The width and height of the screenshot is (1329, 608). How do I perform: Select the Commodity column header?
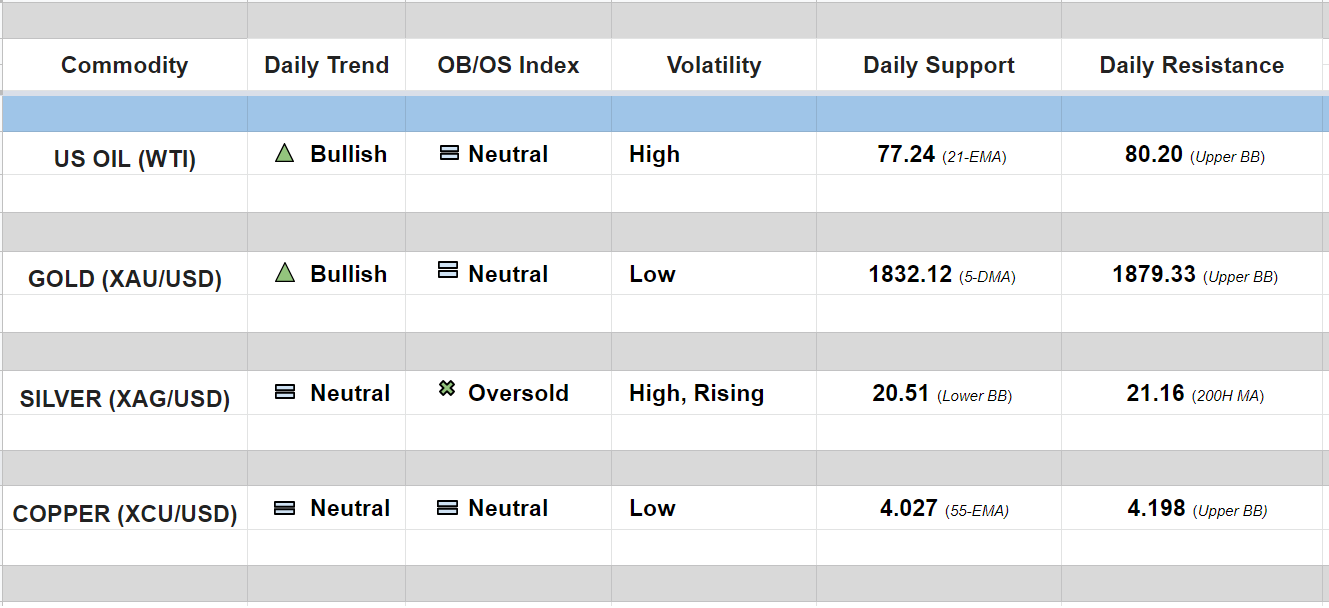pyautogui.click(x=125, y=66)
